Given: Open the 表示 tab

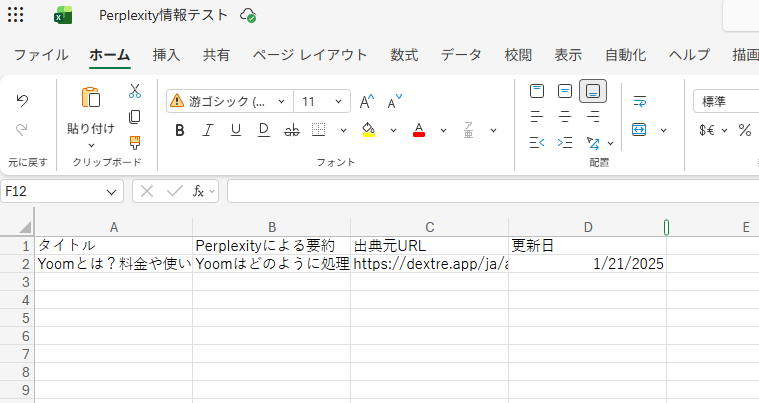Looking at the screenshot, I should tap(568, 55).
